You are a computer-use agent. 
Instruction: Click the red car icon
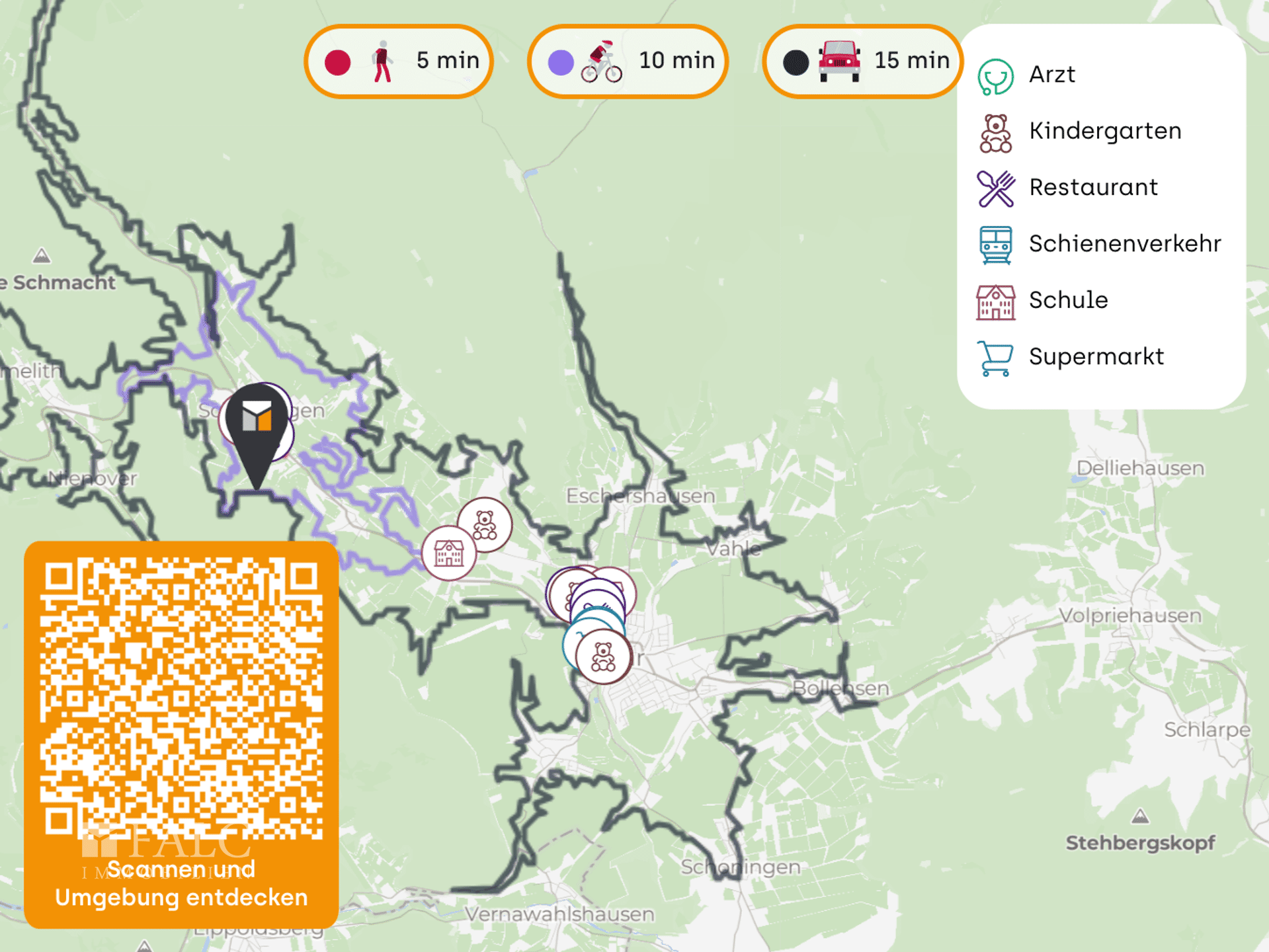839,61
